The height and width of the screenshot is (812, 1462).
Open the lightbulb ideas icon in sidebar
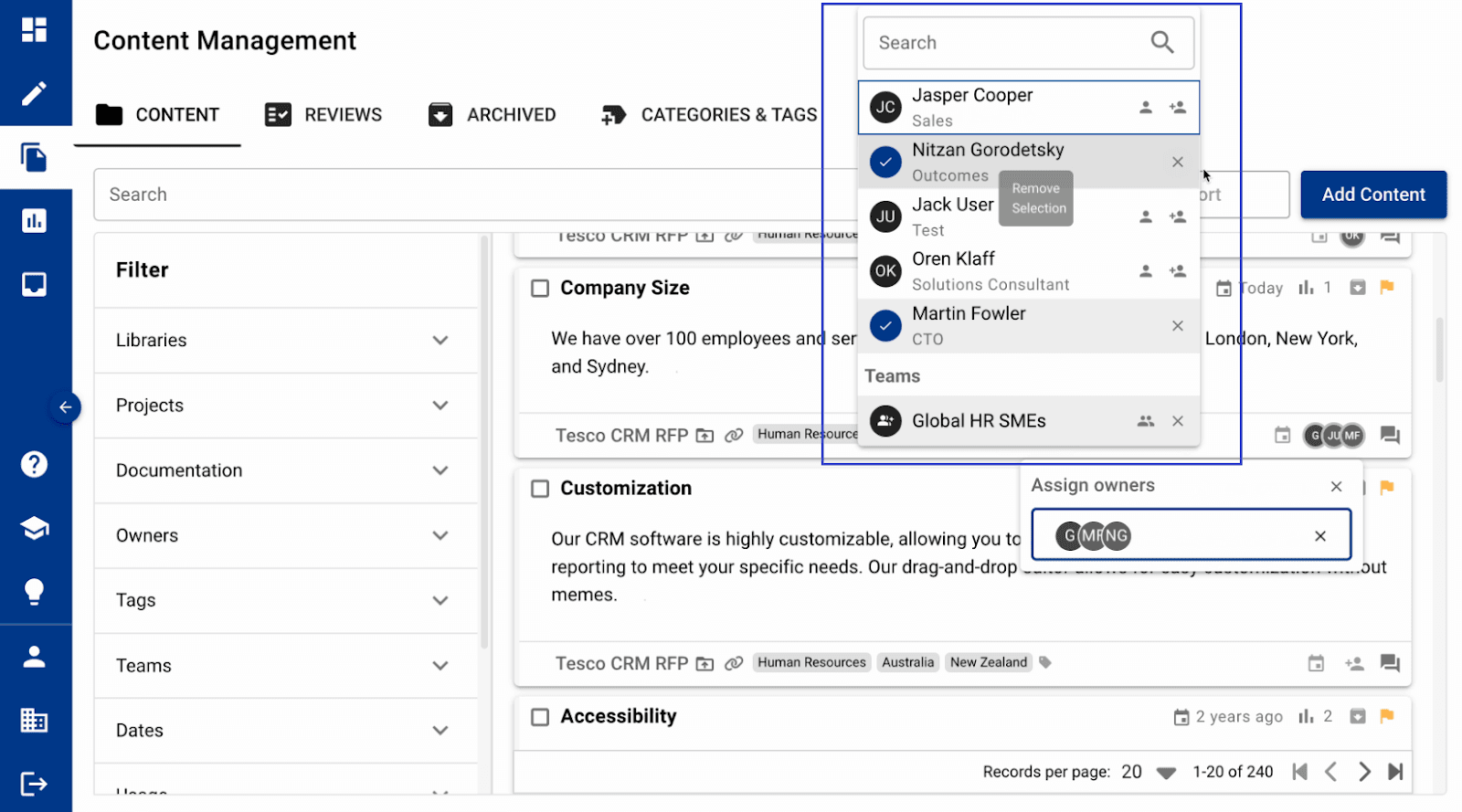pos(34,592)
